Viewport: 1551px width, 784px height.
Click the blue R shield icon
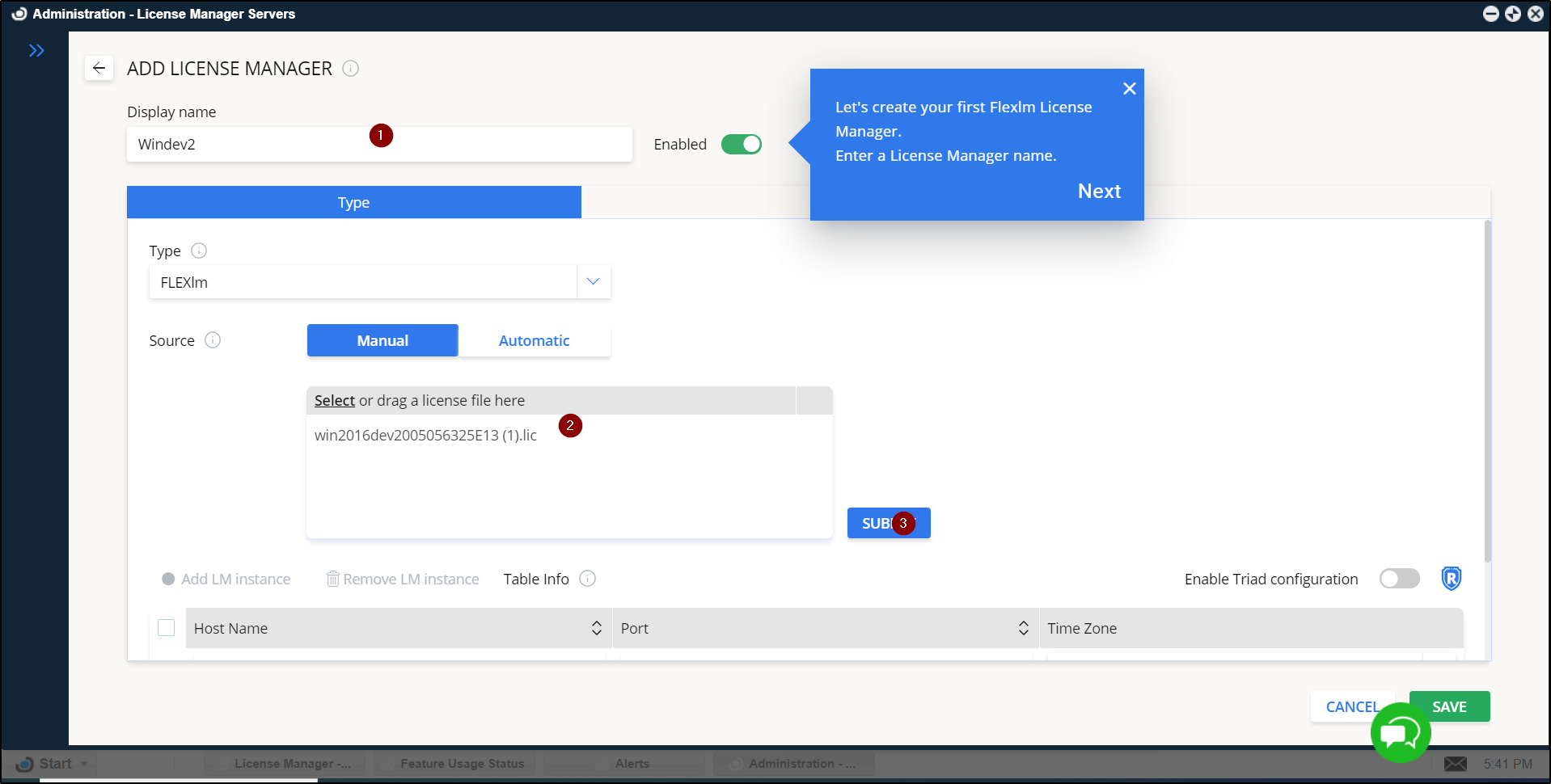coord(1450,579)
